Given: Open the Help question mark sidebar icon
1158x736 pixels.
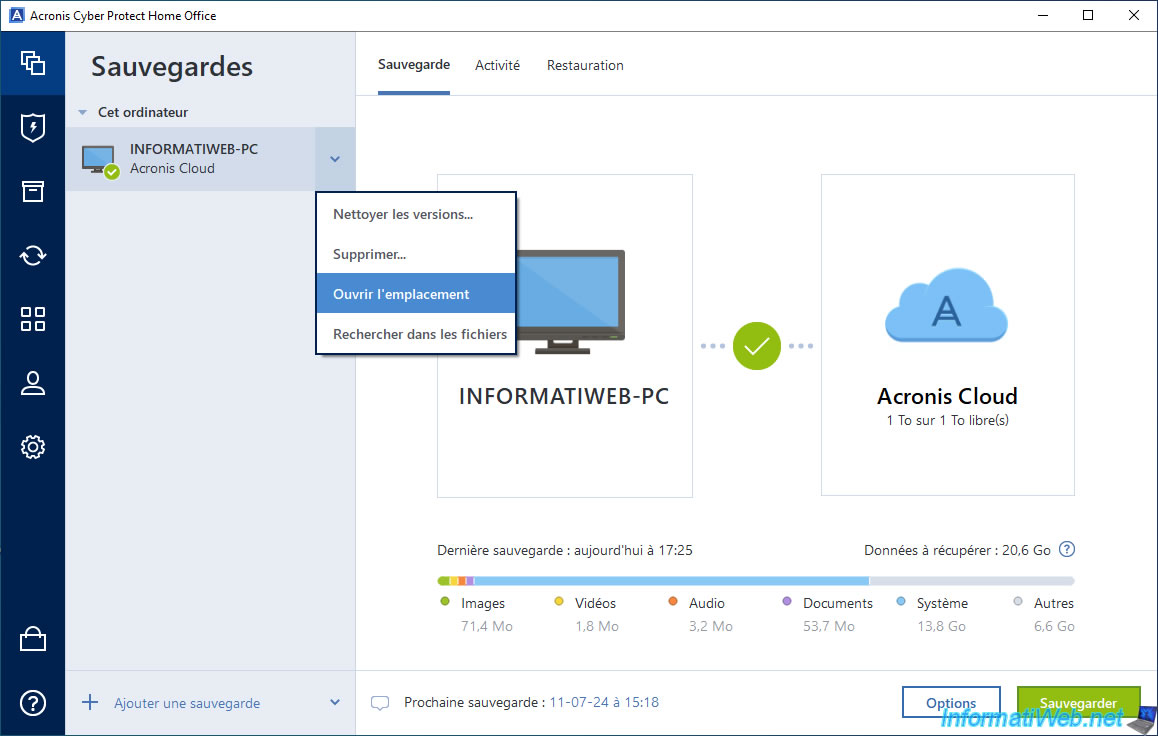Looking at the screenshot, I should (x=32, y=703).
